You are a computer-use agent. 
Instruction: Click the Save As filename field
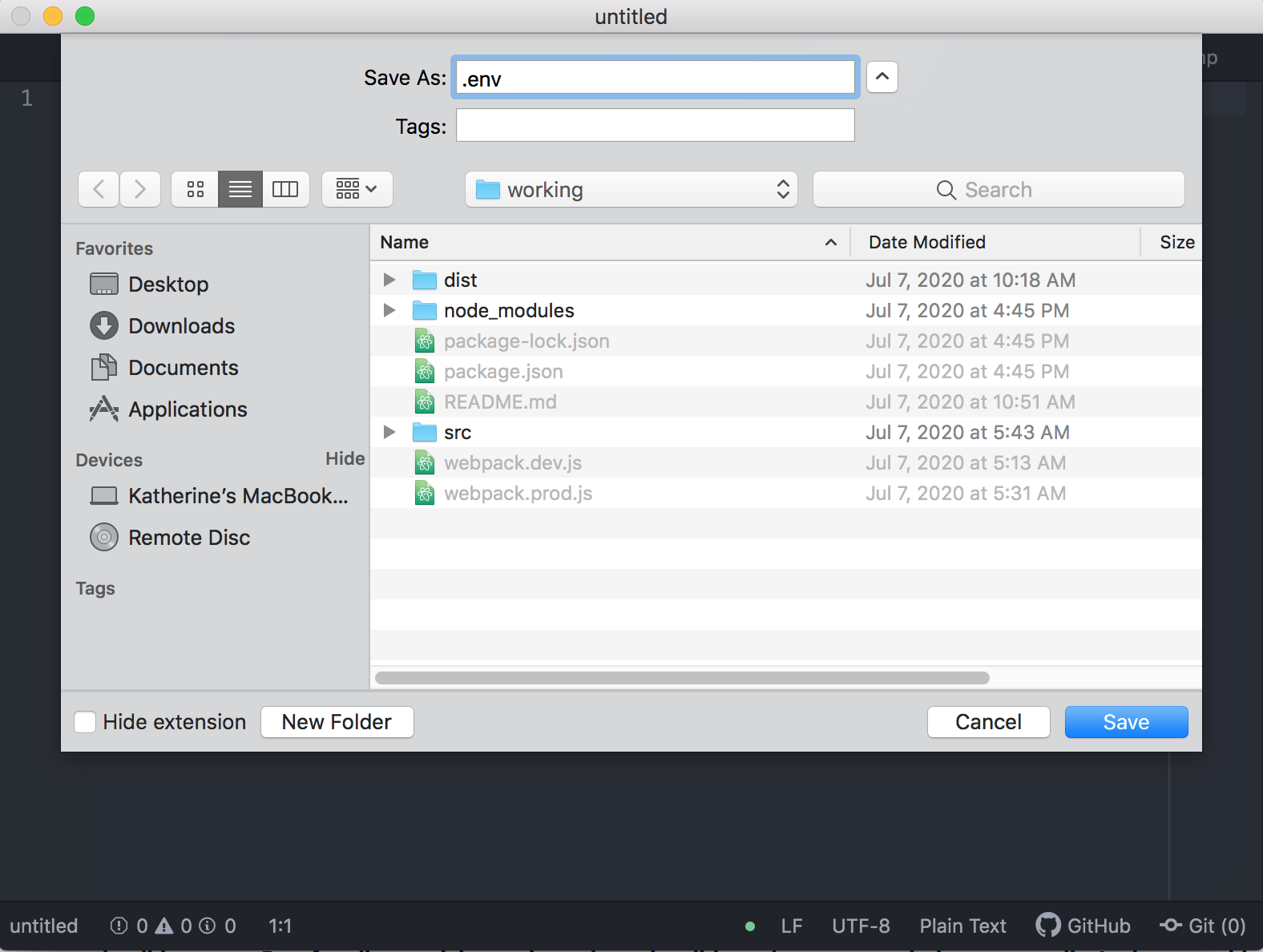tap(656, 78)
